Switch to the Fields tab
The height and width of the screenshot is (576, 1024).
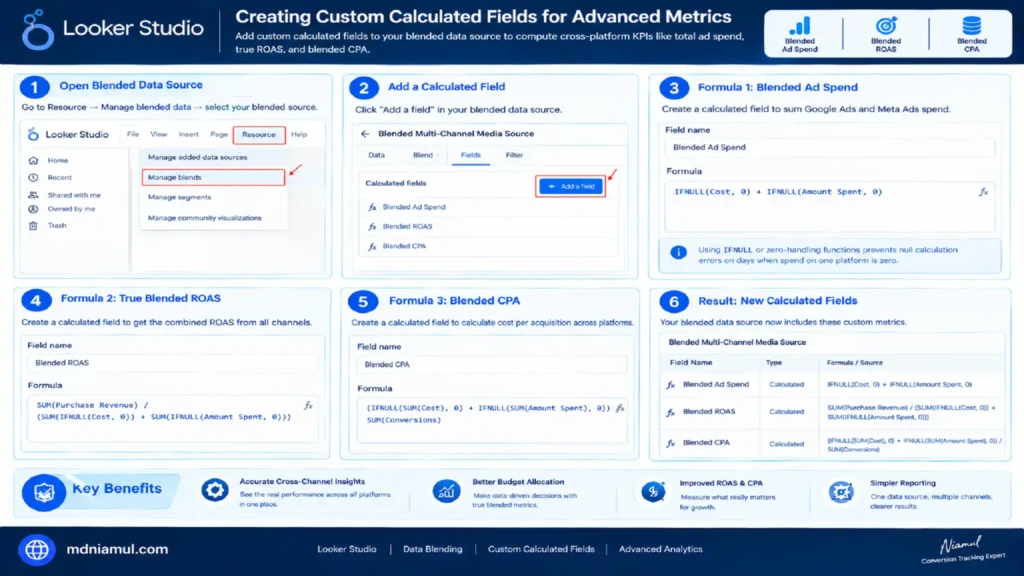coord(470,155)
